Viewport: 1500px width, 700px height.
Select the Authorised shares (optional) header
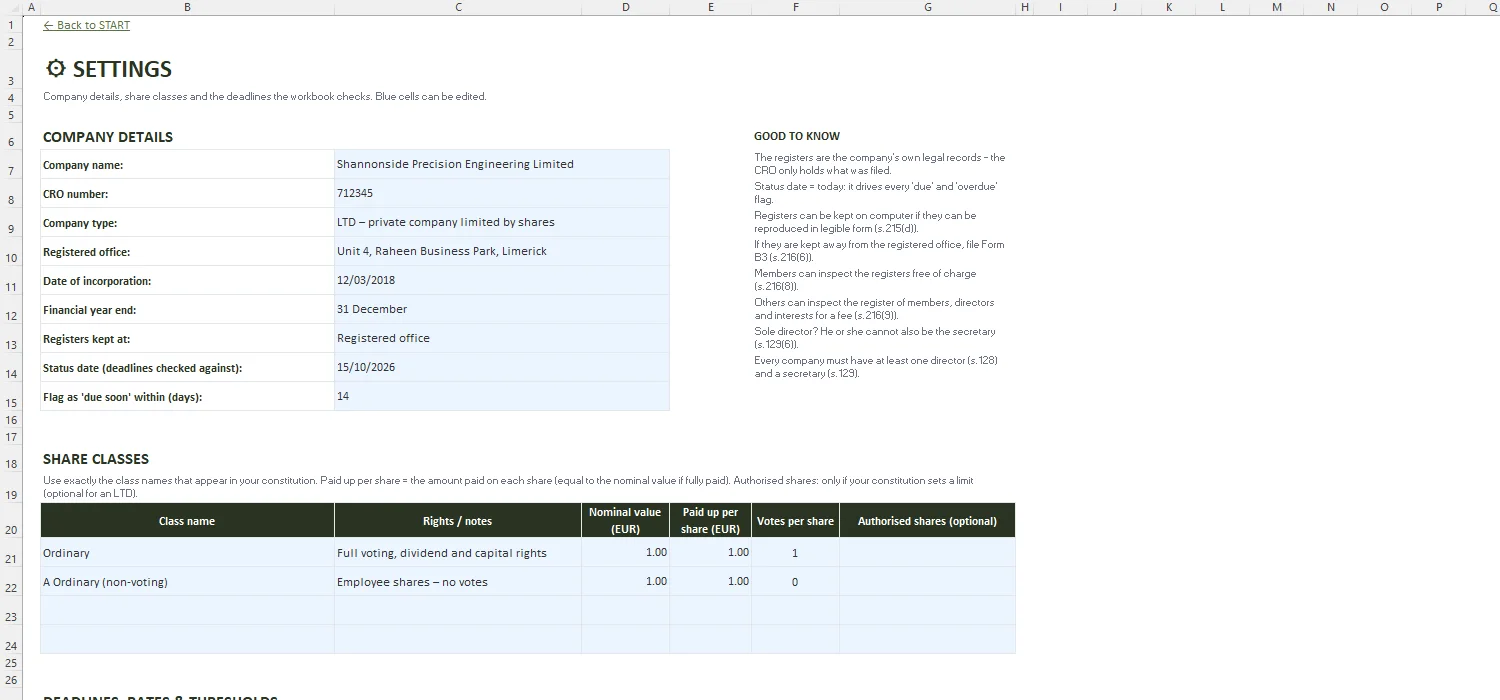point(927,521)
